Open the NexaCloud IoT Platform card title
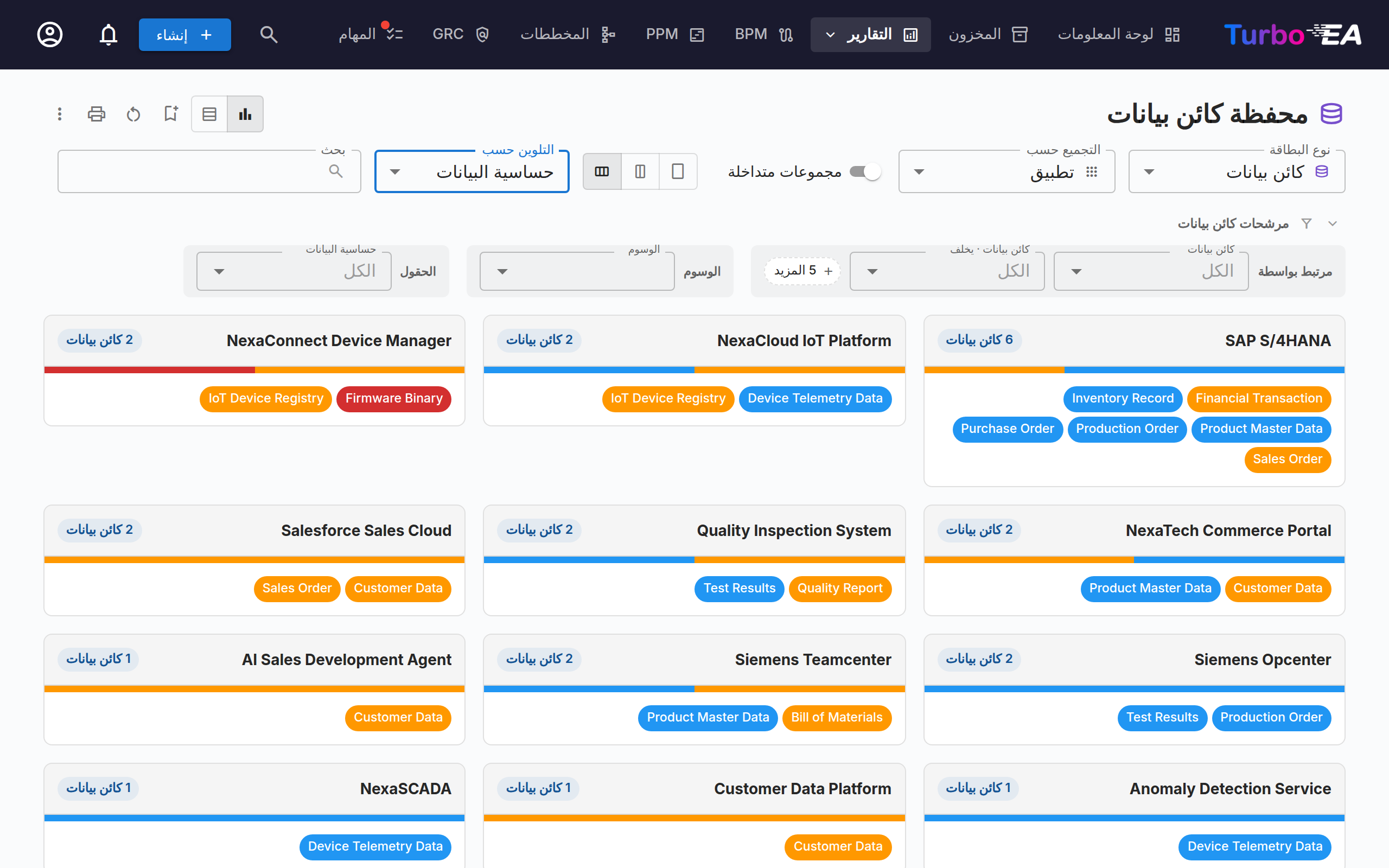This screenshot has height=868, width=1389. click(804, 341)
